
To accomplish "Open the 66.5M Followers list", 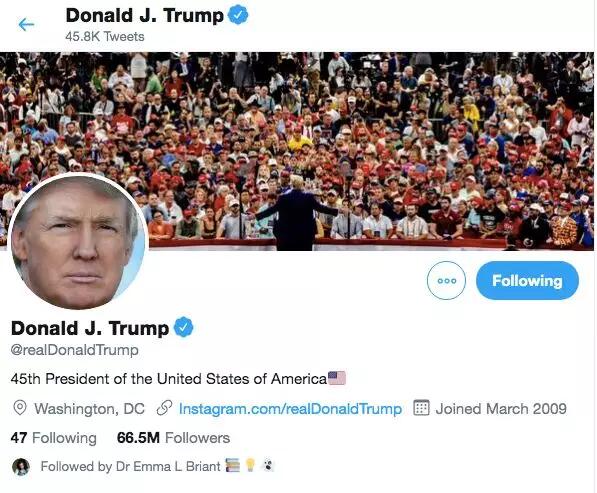I will pyautogui.click(x=173, y=437).
